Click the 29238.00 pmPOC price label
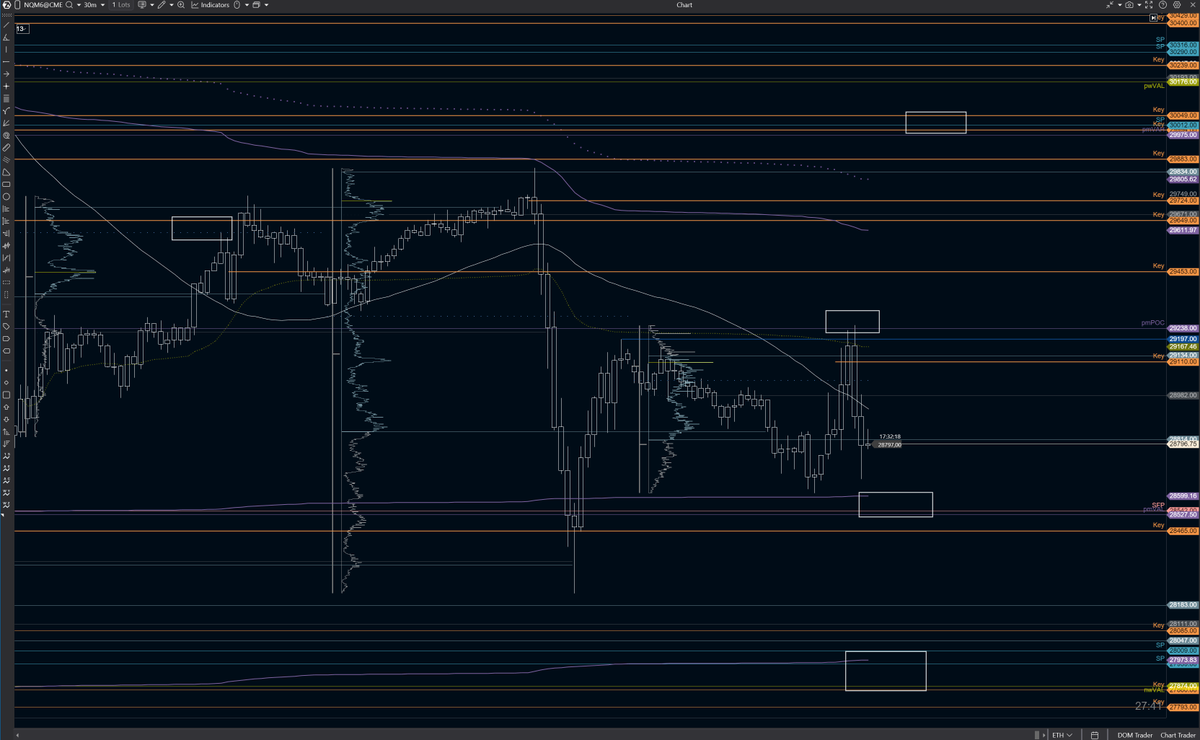This screenshot has height=740, width=1200. (1183, 328)
